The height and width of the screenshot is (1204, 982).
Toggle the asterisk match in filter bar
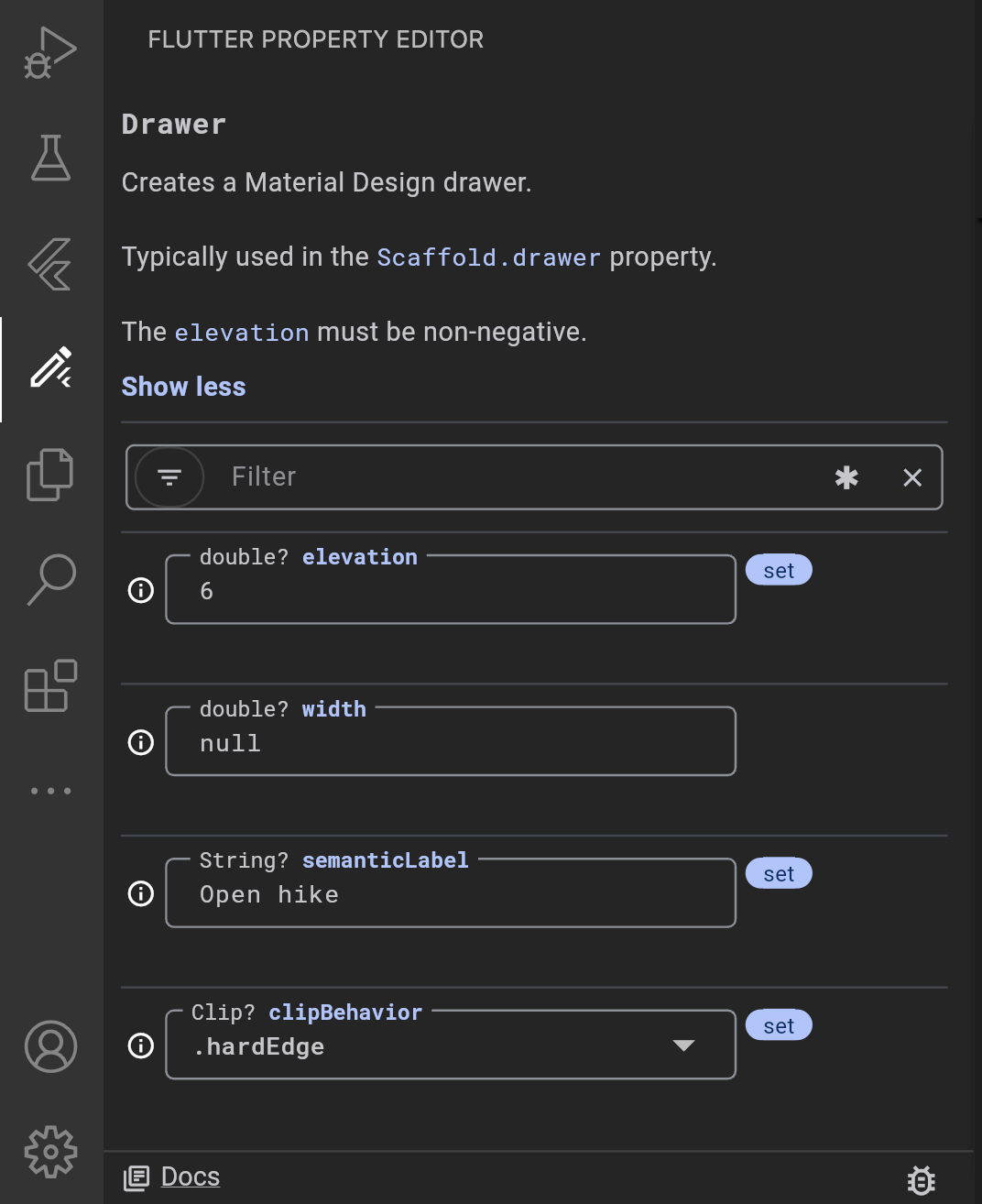click(x=846, y=476)
